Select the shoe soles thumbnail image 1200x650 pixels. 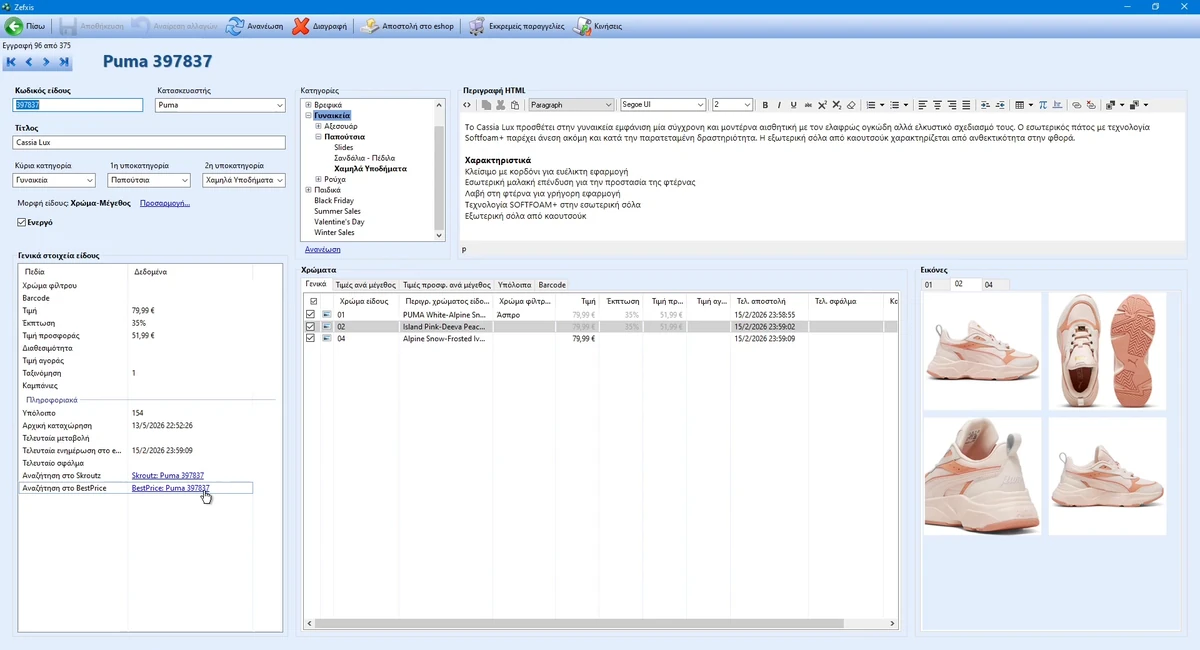(x=1107, y=351)
